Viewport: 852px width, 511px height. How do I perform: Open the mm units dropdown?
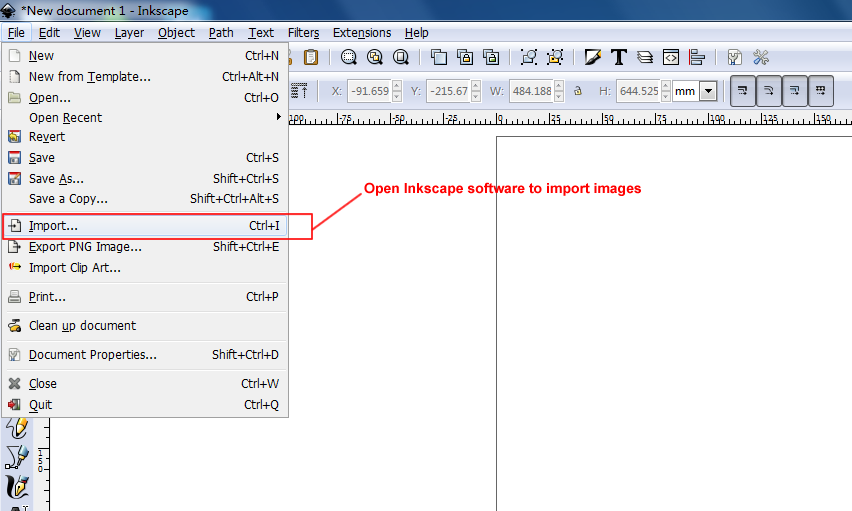pyautogui.click(x=708, y=91)
